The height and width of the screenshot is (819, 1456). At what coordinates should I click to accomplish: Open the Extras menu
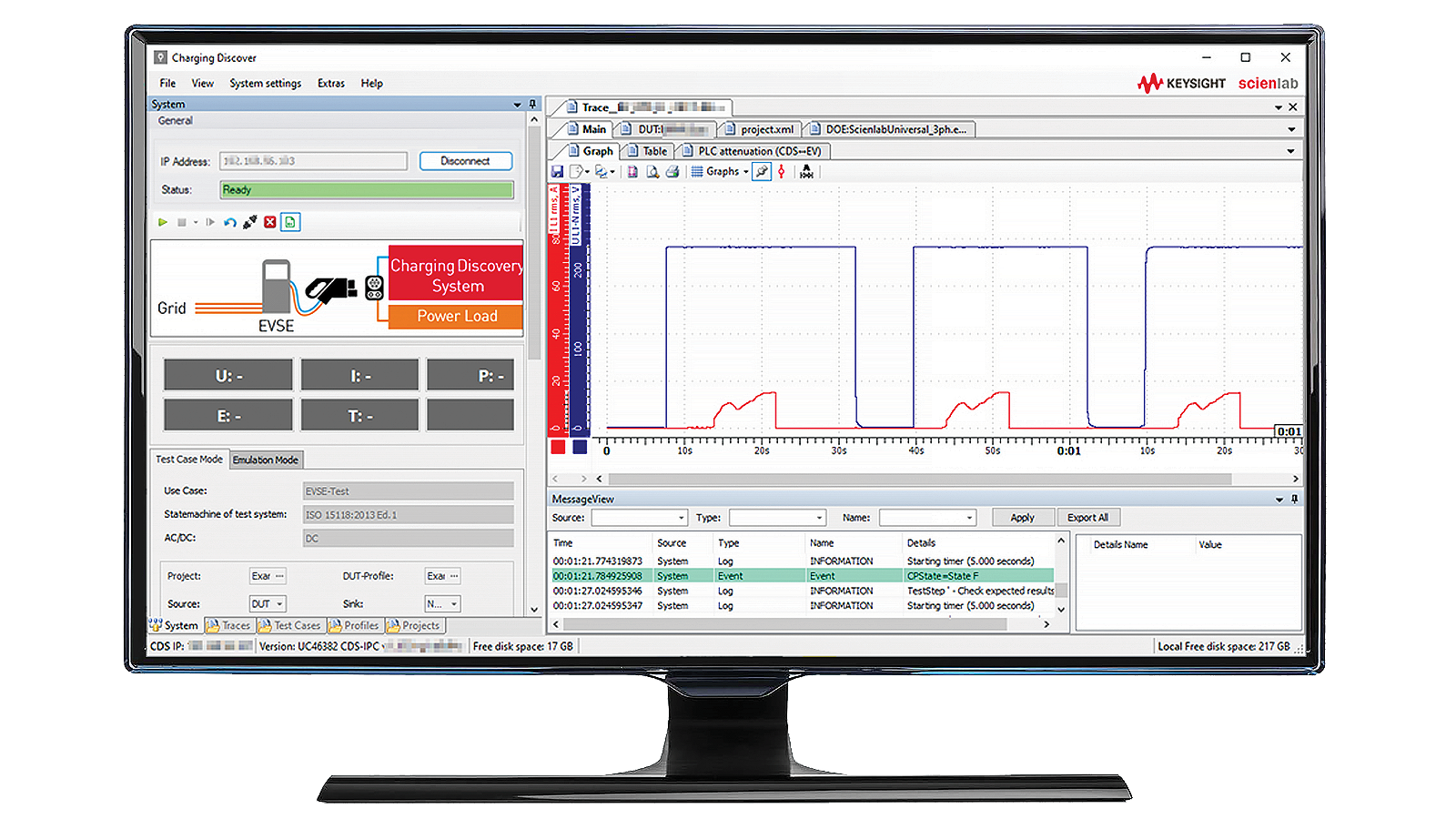pos(331,83)
